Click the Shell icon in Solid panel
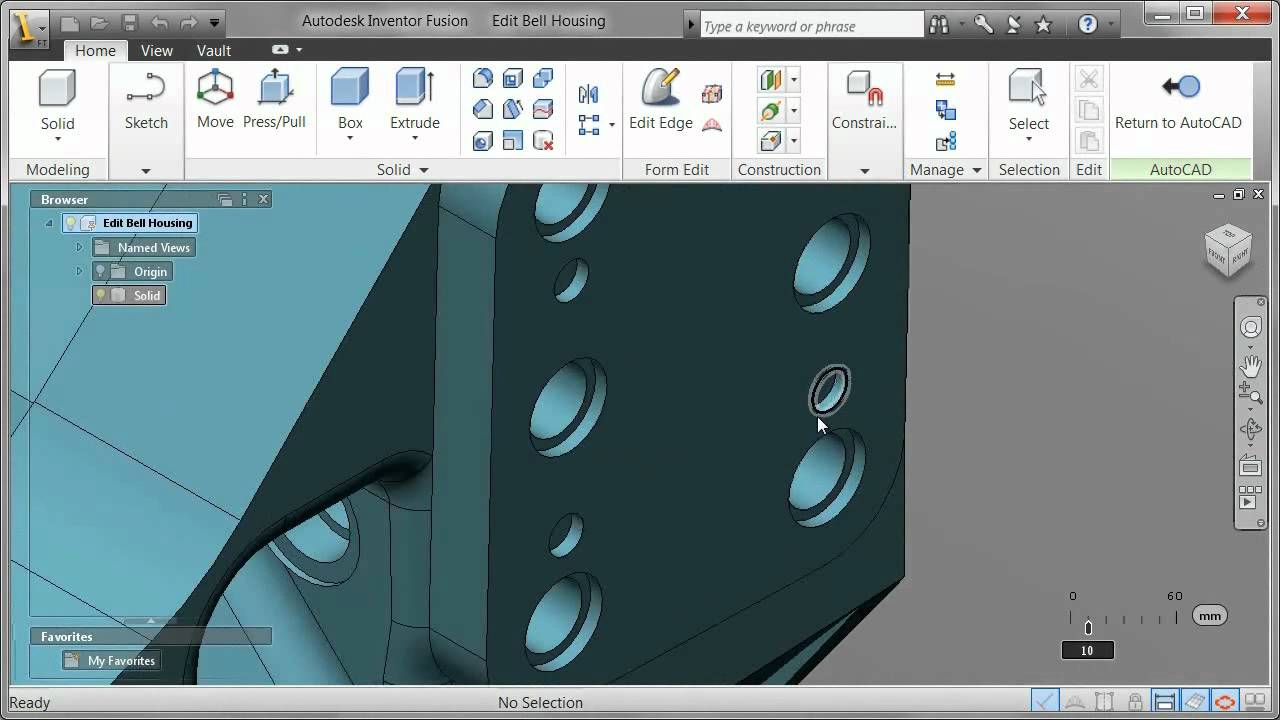 (513, 79)
